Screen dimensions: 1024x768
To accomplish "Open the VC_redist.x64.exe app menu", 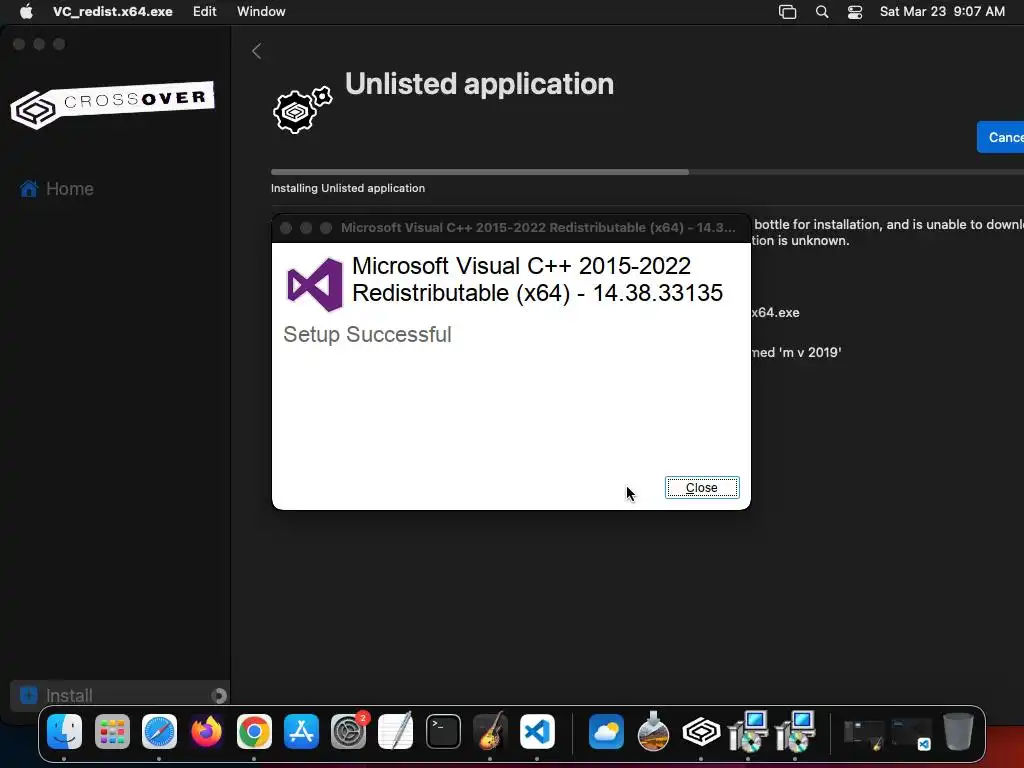I will point(113,12).
